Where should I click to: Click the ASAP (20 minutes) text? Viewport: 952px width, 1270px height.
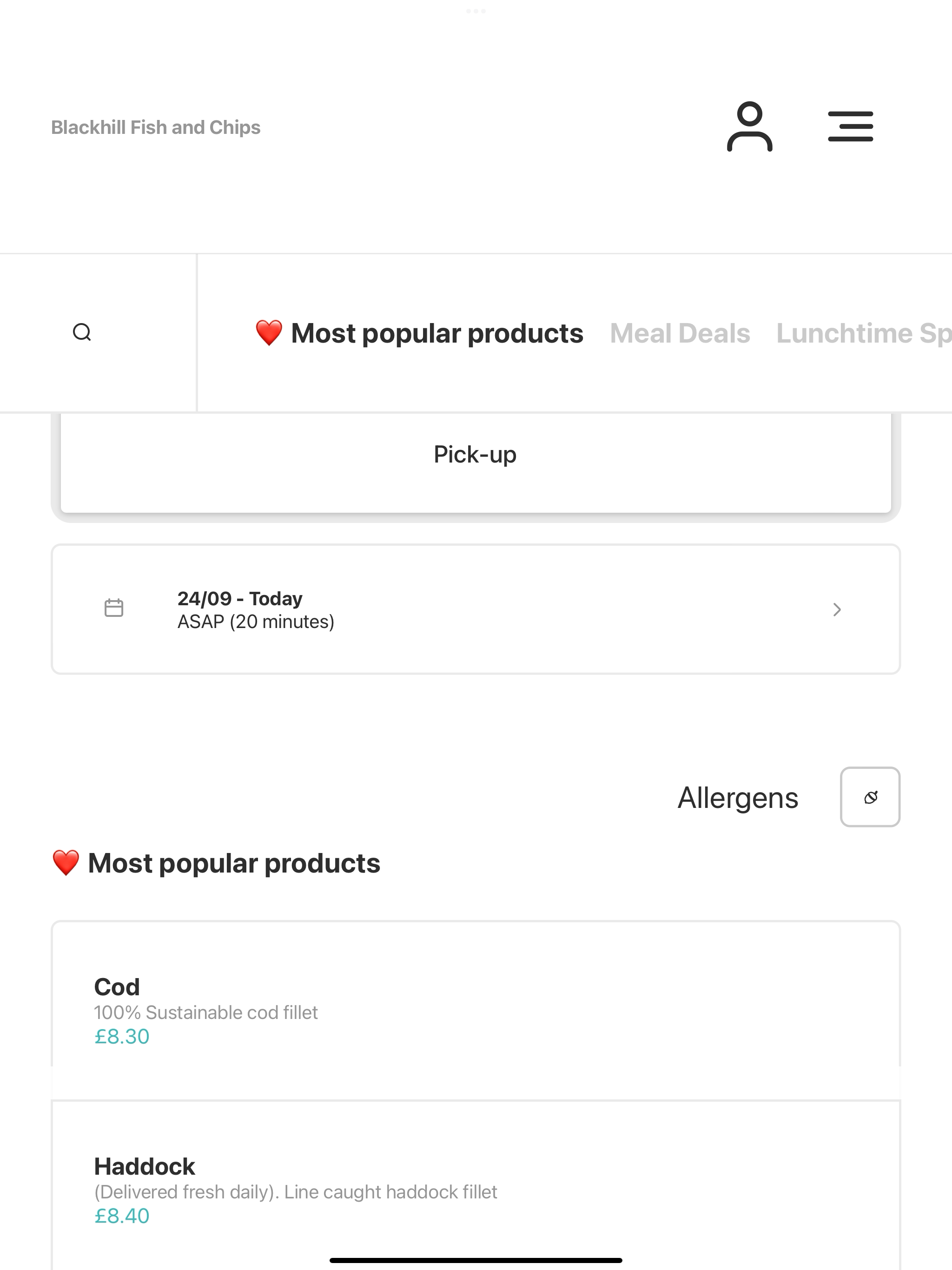point(256,622)
